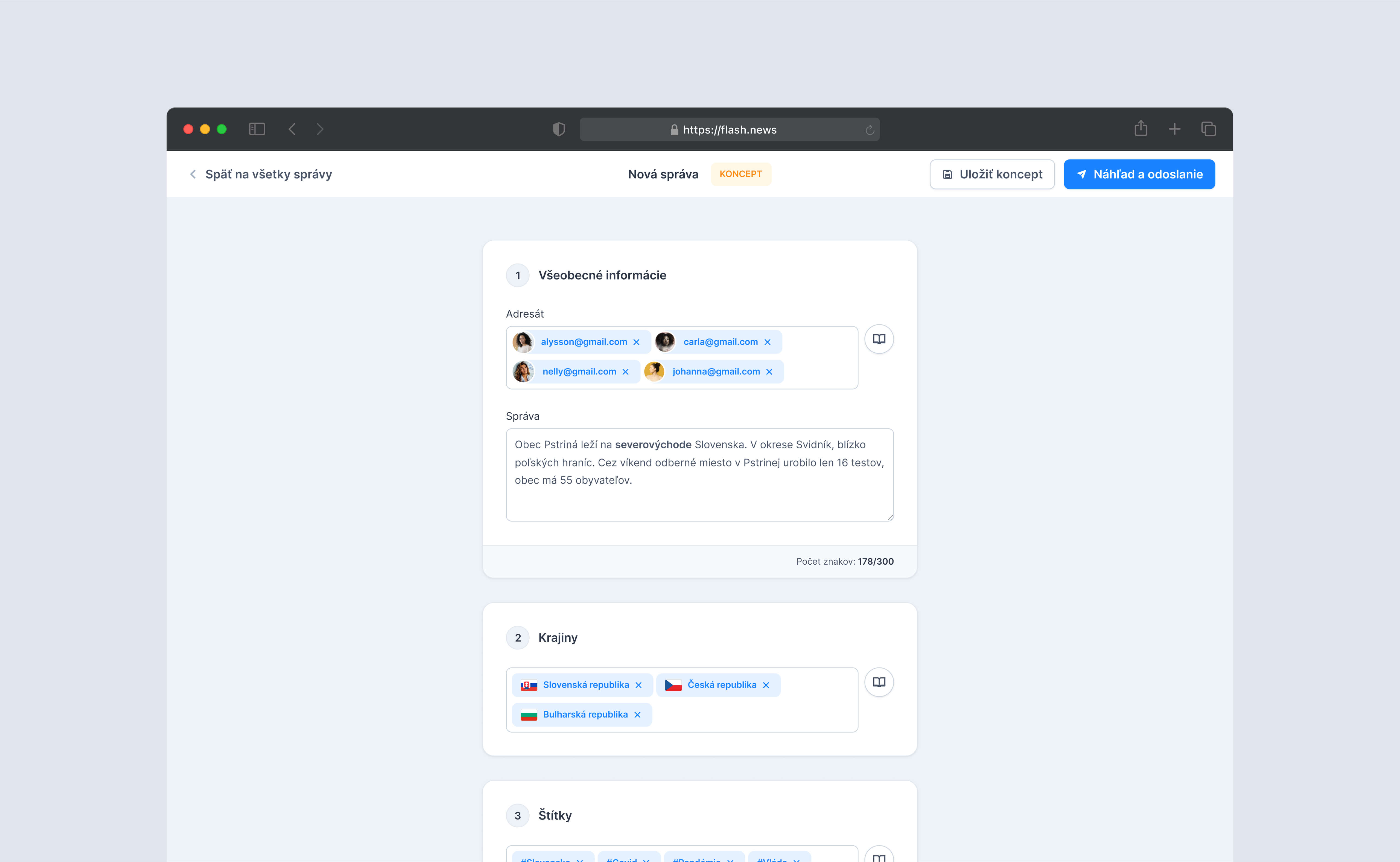Click browser back arrow
The height and width of the screenshot is (862, 1400).
292,129
